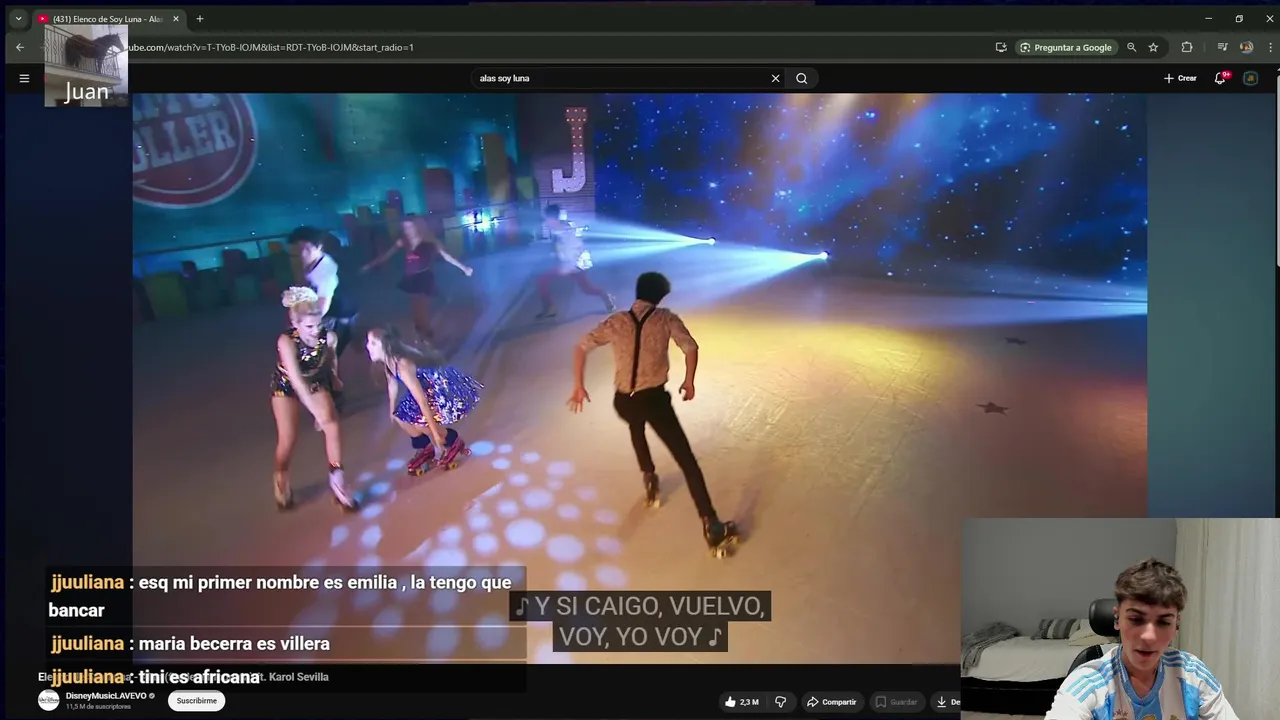This screenshot has height=720, width=1280.
Task: Open the DisneyMusicLAVEVO channel link
Action: (106, 696)
